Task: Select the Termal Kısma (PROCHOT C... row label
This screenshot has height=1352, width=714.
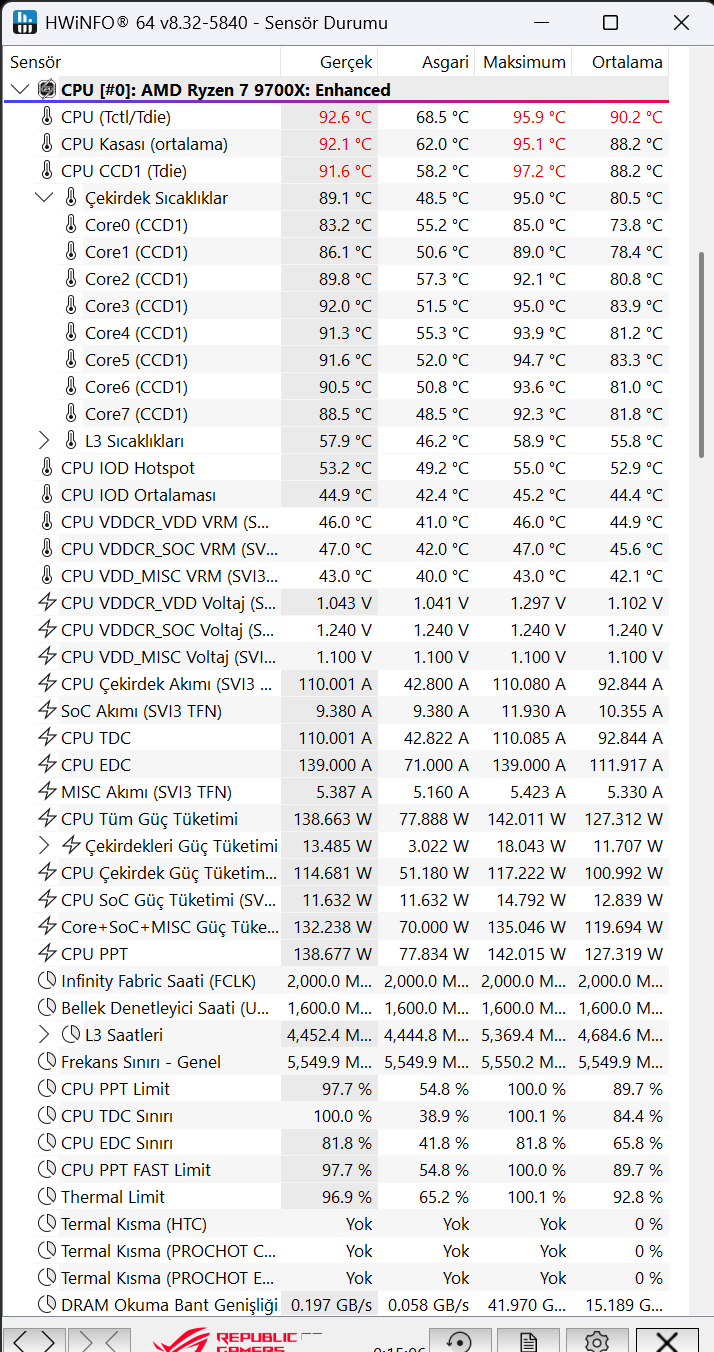Action: click(x=169, y=1251)
